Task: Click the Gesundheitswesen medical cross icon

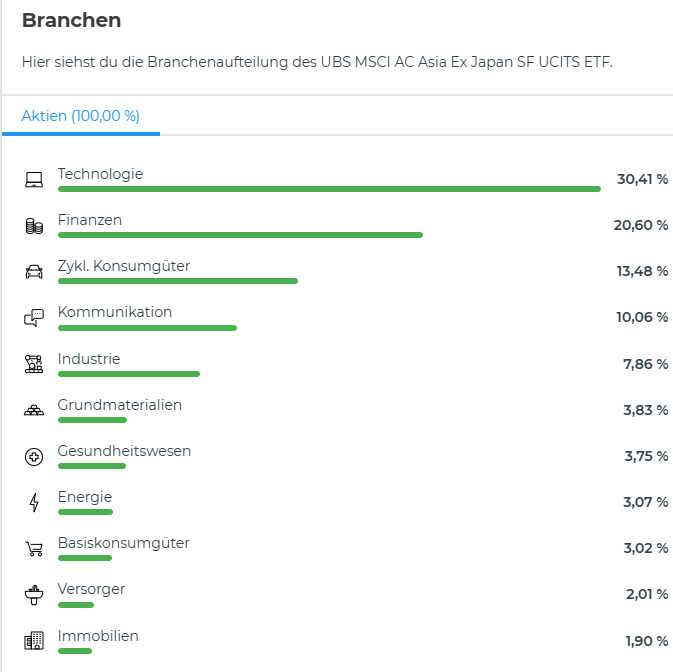Action: [x=34, y=456]
